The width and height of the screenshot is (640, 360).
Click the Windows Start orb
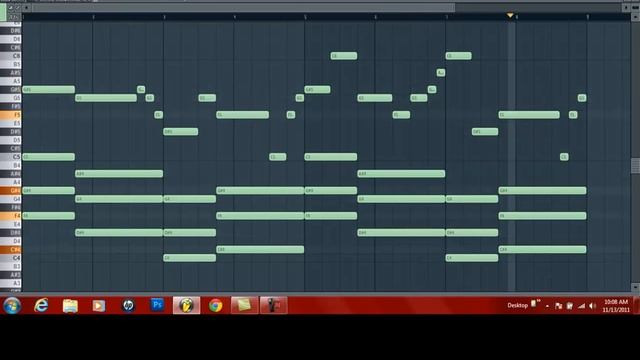12,305
